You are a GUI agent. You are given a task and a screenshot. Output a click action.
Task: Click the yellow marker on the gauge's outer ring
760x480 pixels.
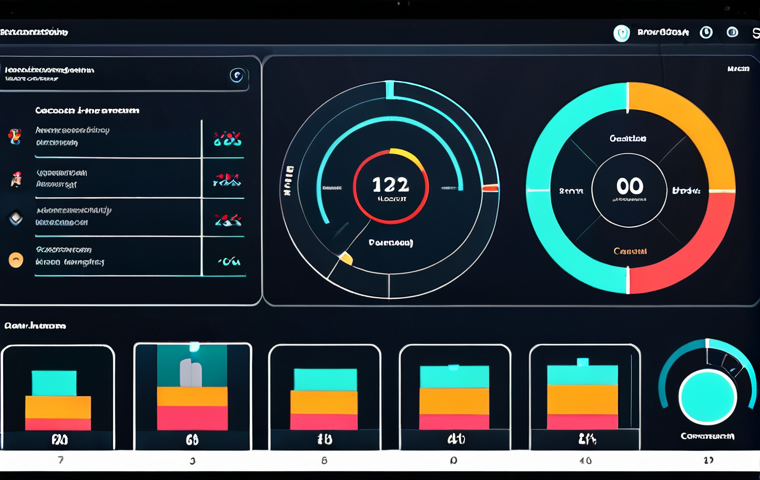click(x=346, y=258)
